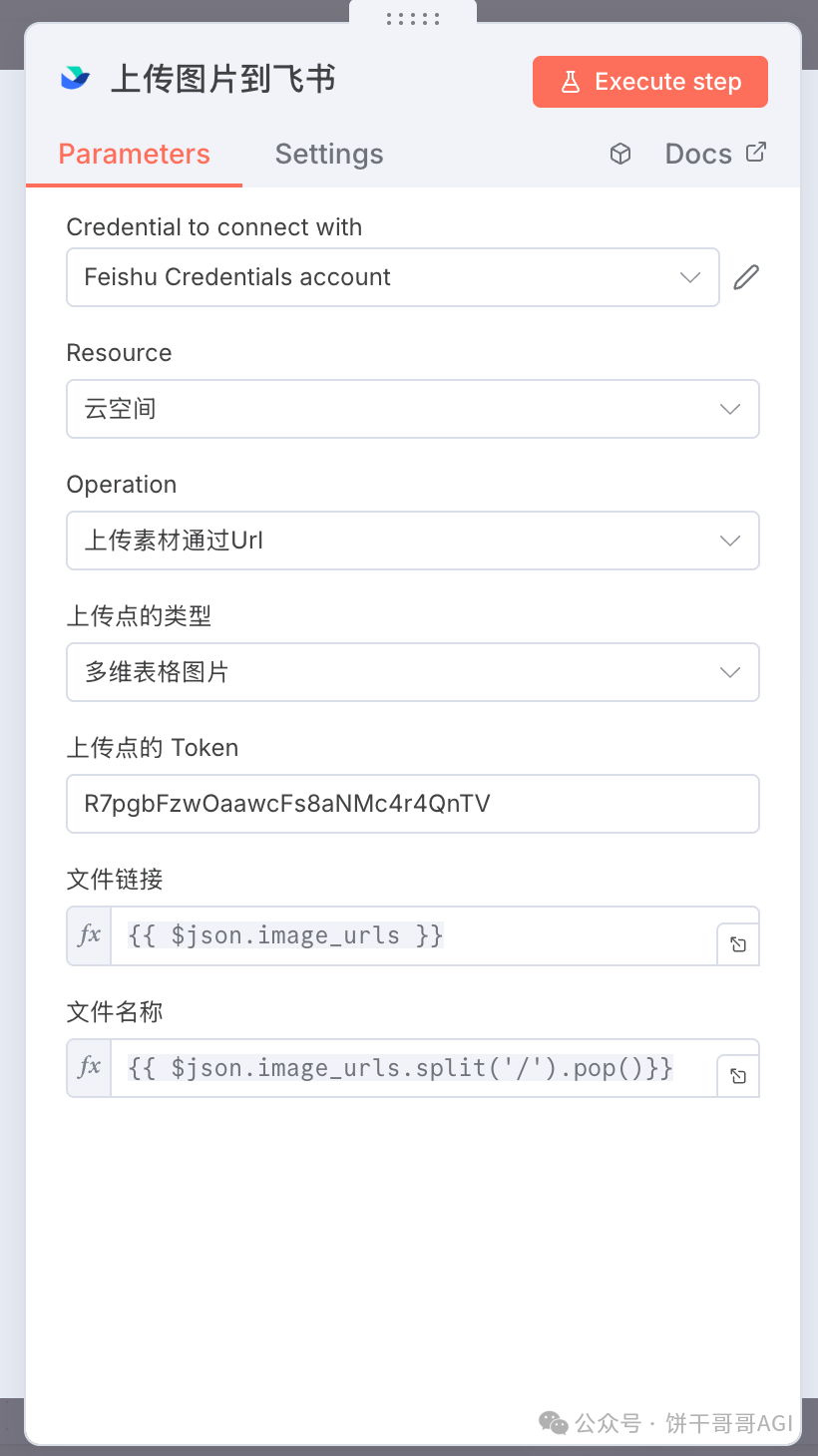Click the fx icon of 文件链接

point(90,935)
